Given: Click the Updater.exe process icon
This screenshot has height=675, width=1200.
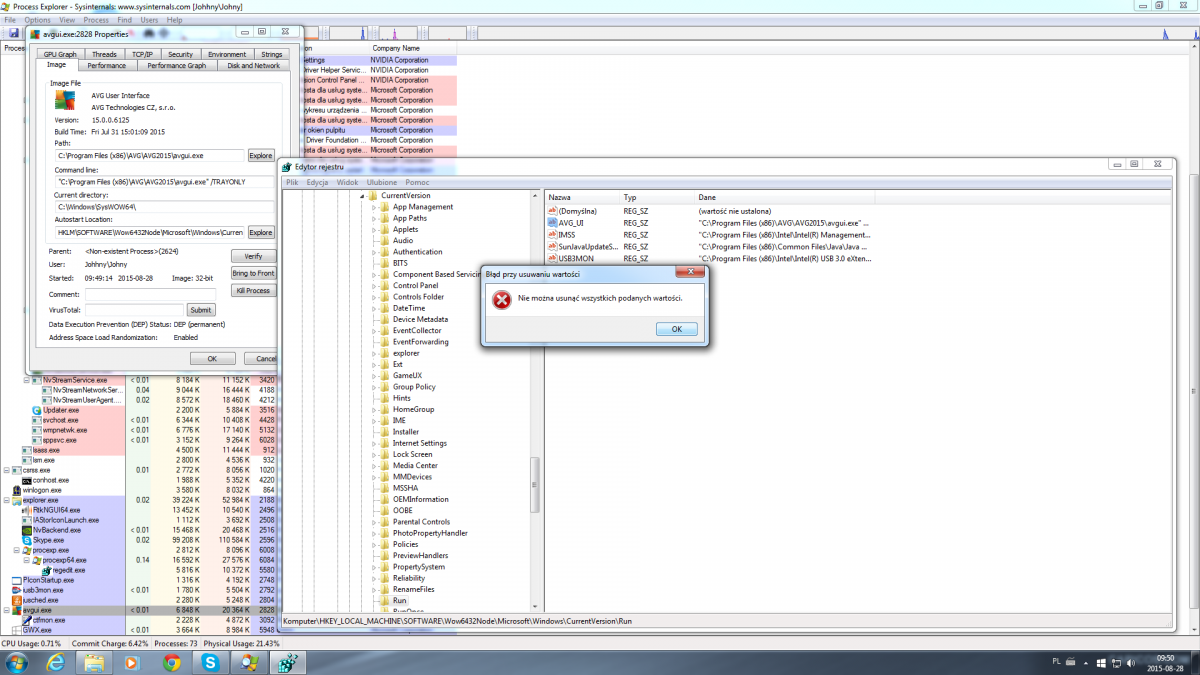Looking at the screenshot, I should coord(37,410).
